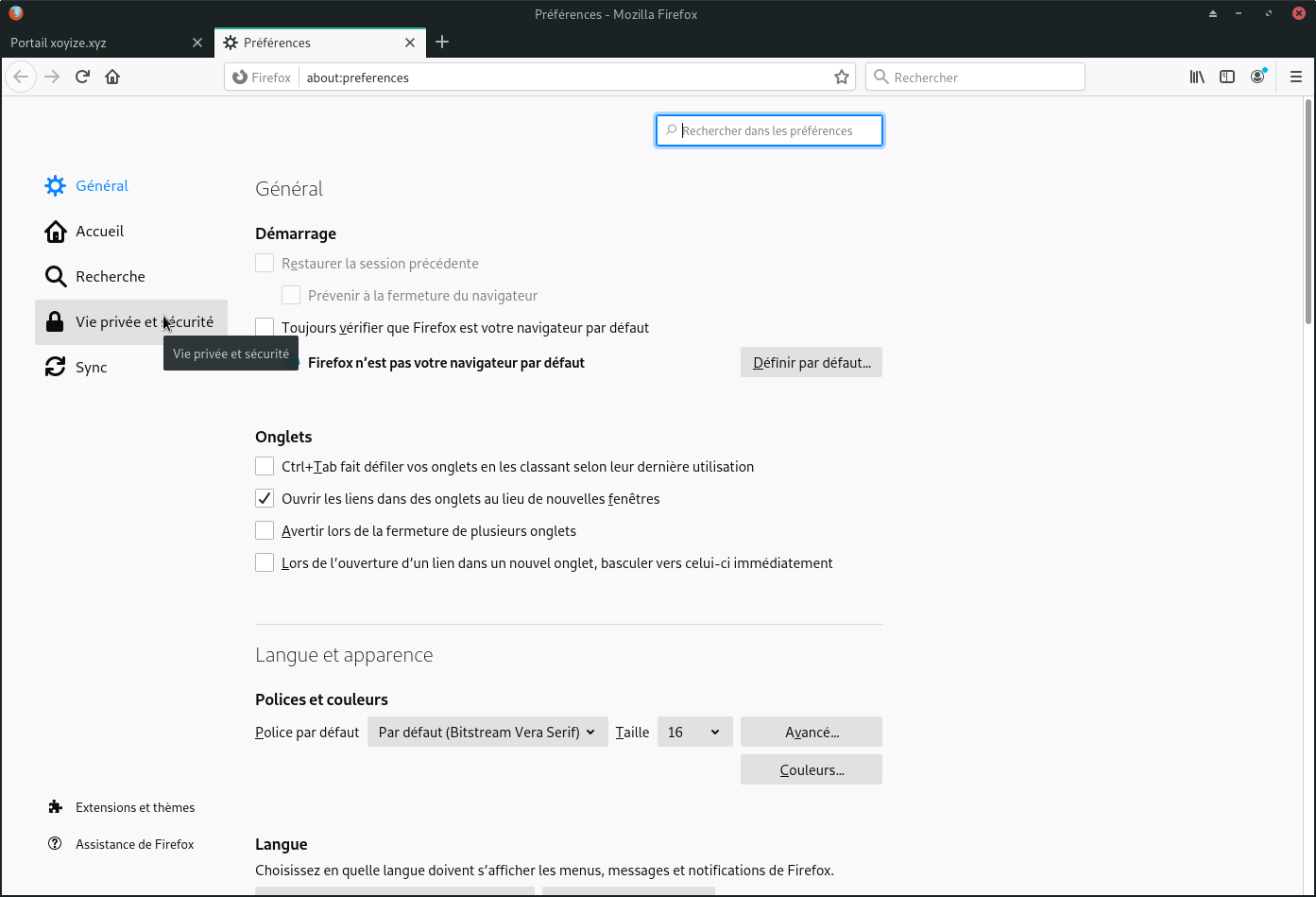Uncheck open links in tabs instead of windows
Image resolution: width=1316 pixels, height=897 pixels.
point(265,499)
